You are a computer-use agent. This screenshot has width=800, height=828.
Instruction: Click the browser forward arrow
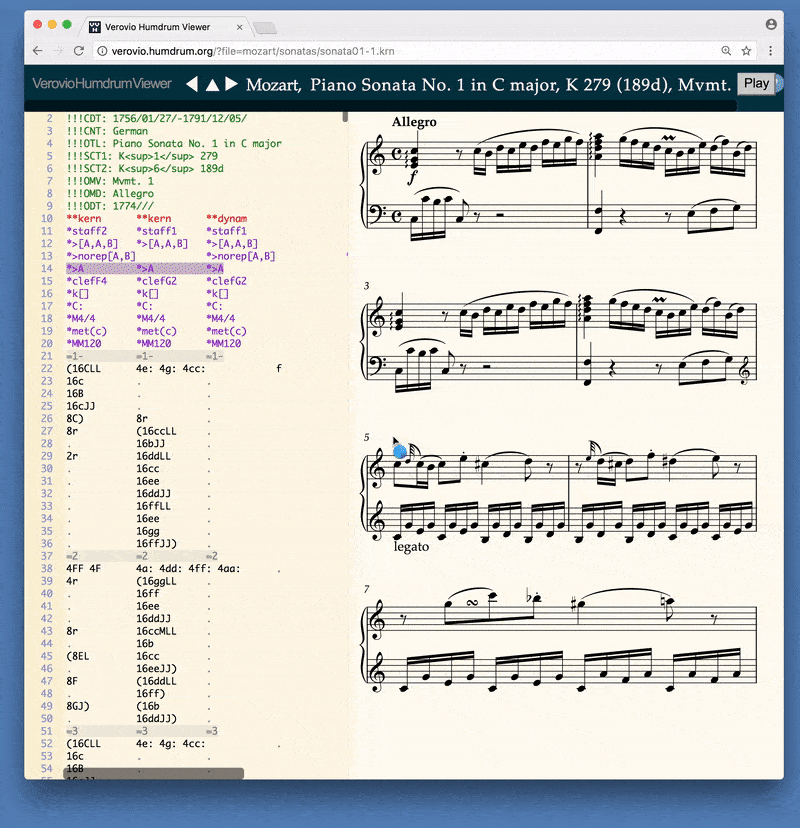(58, 51)
